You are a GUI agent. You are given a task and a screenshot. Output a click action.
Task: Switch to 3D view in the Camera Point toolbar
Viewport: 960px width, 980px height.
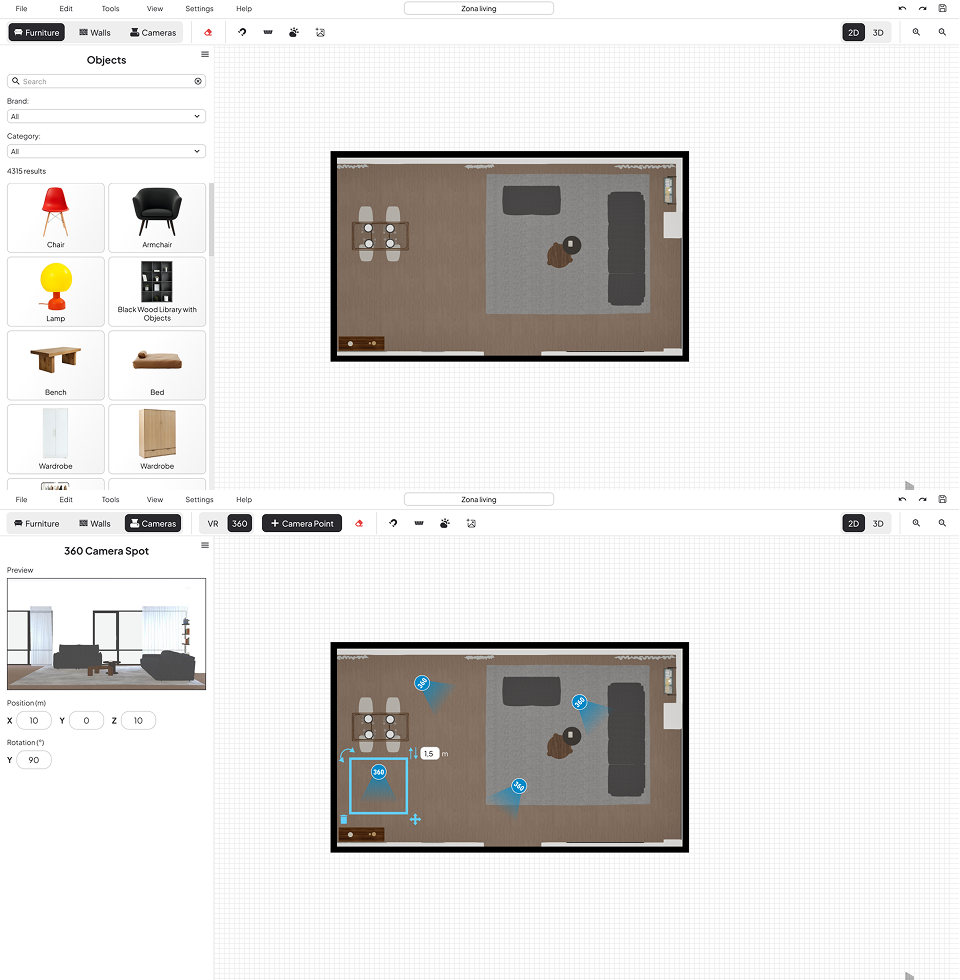click(x=878, y=523)
